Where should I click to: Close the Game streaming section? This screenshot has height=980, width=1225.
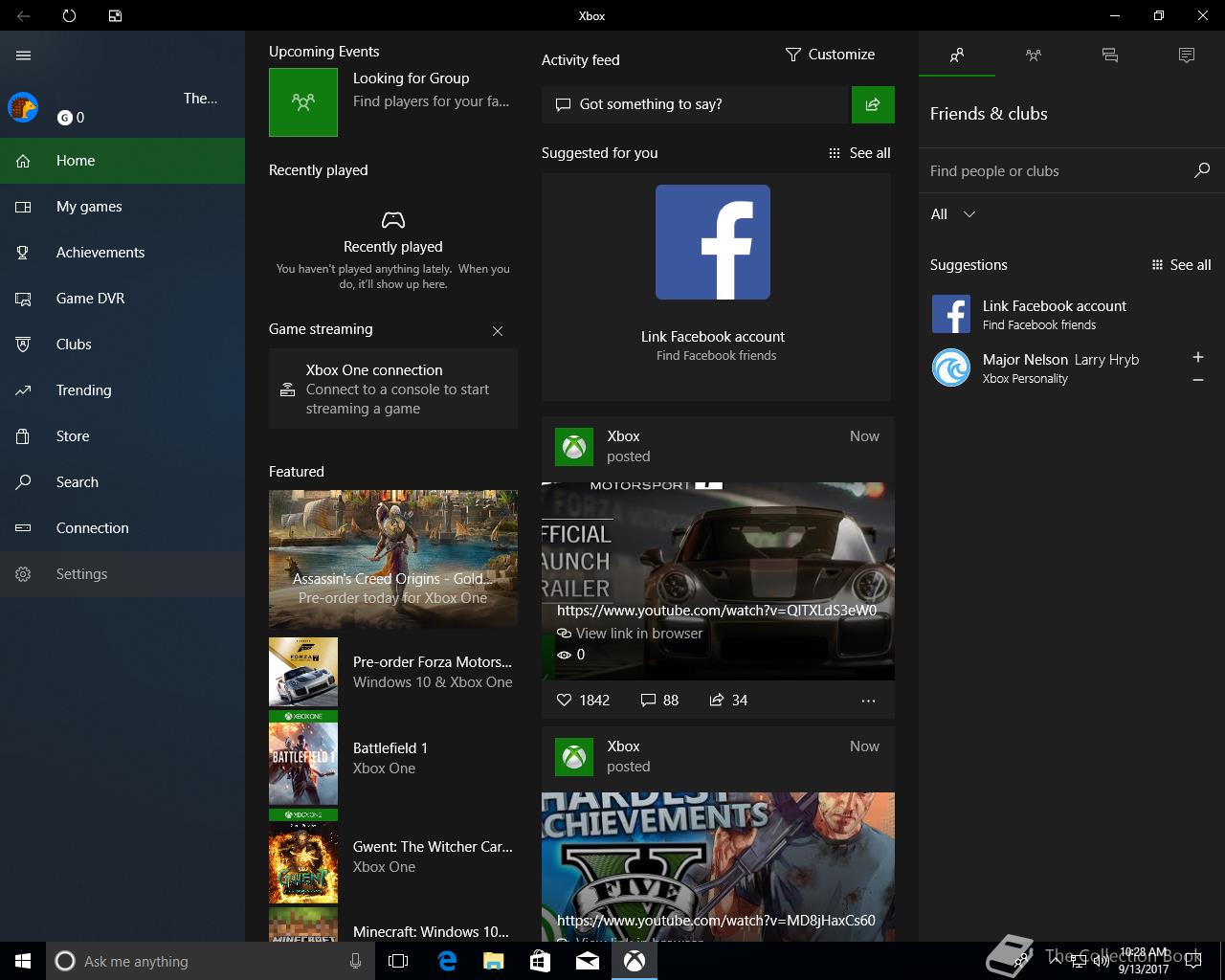[x=498, y=331]
